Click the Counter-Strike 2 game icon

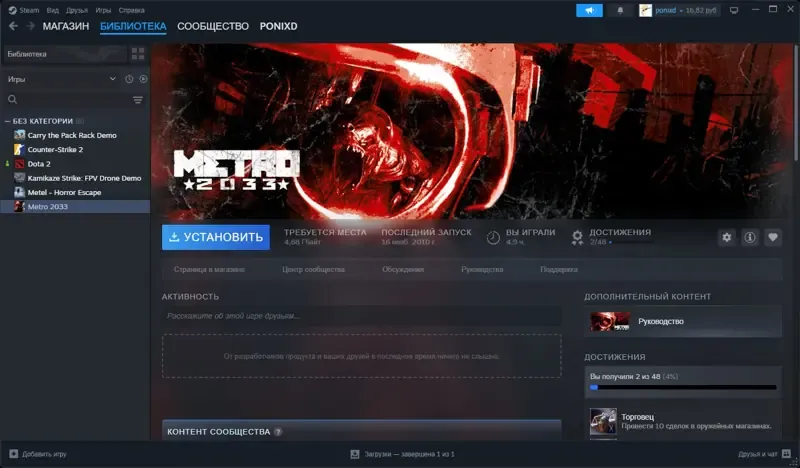pyautogui.click(x=19, y=150)
